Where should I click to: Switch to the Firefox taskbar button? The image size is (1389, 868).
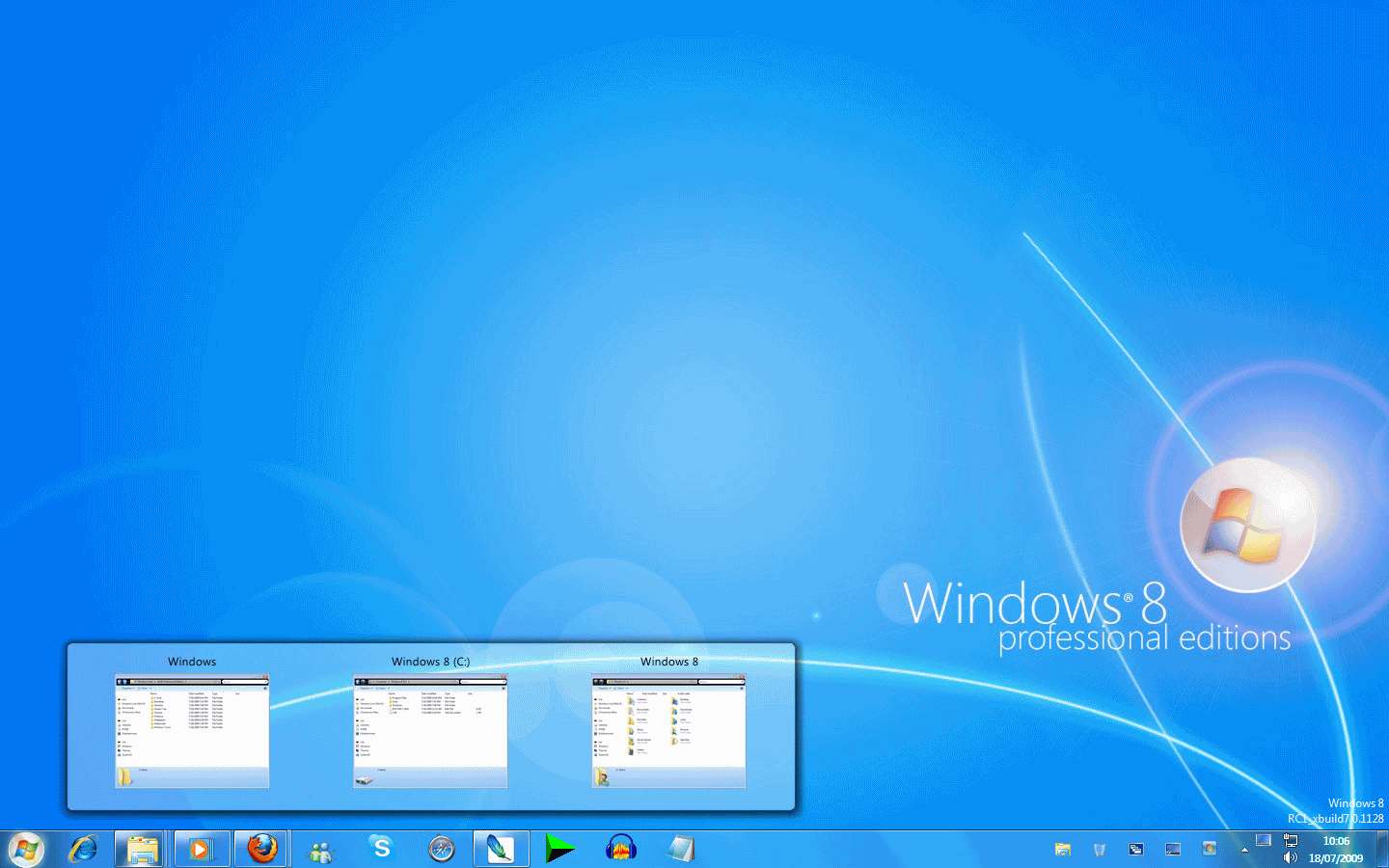(x=261, y=849)
